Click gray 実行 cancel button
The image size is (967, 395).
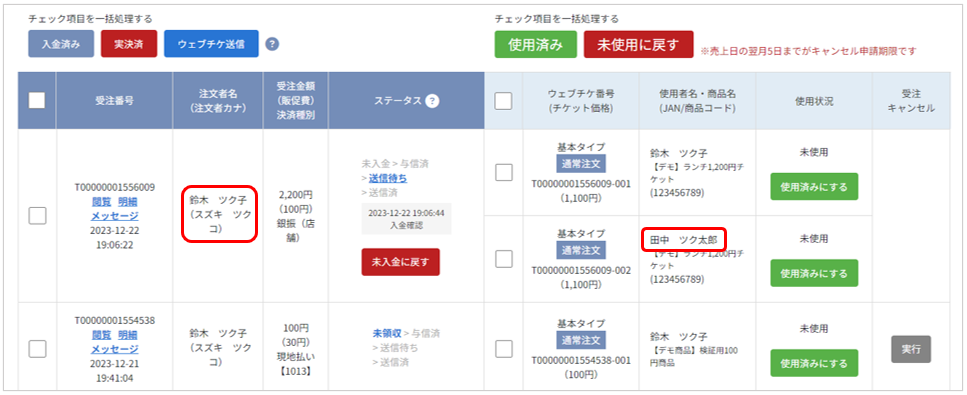(911, 349)
